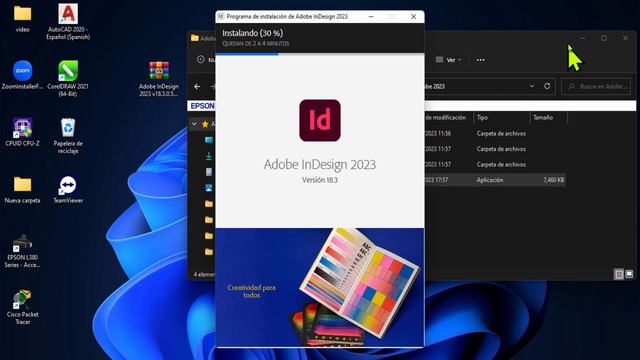Click the Instalando (30 %) status text
640x360 pixels.
point(252,33)
